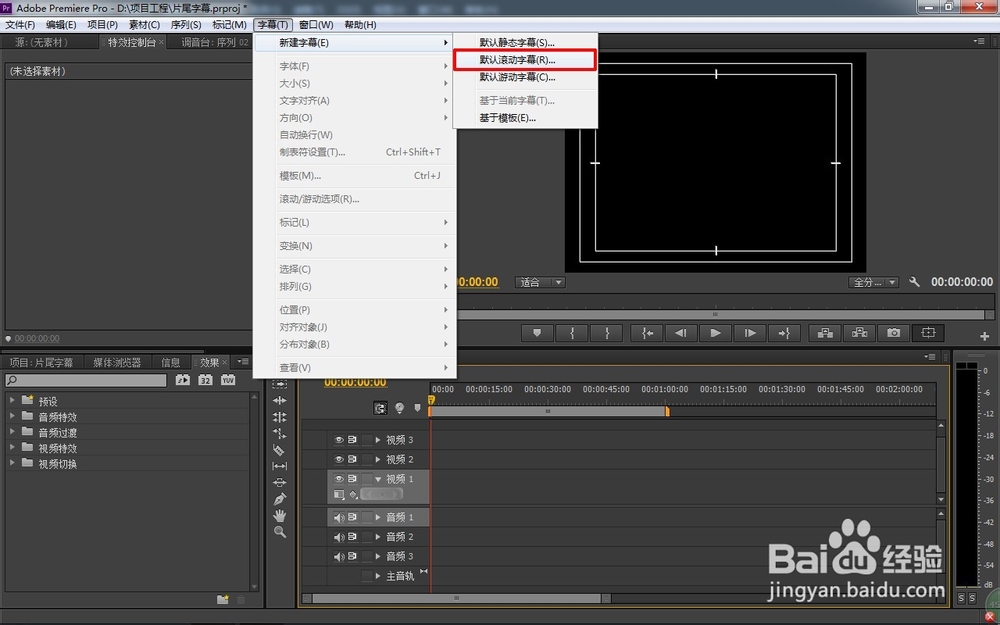Open the 适合 zoom level dropdown
This screenshot has height=625, width=1000.
click(540, 282)
